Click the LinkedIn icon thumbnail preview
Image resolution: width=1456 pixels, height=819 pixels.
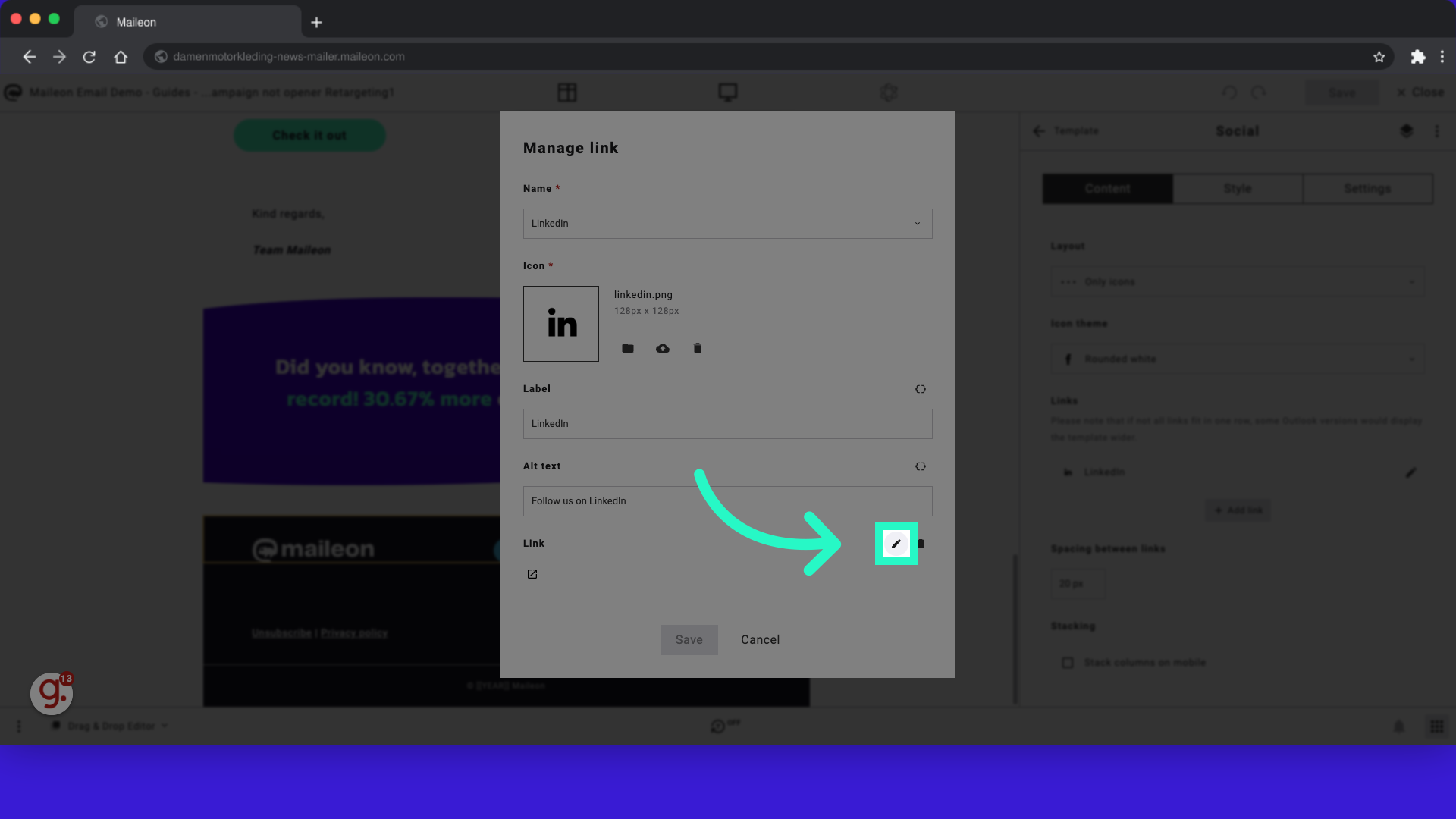click(x=561, y=324)
